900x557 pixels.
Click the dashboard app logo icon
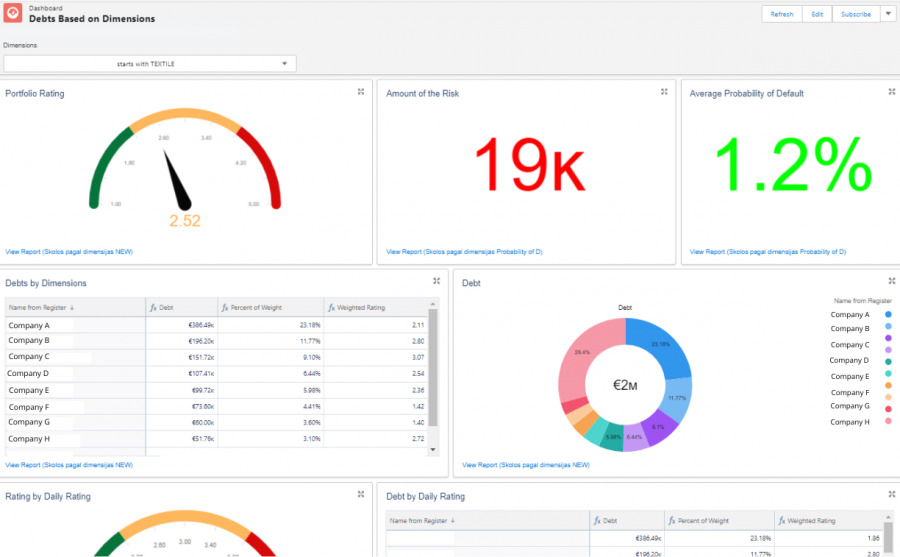tap(13, 13)
